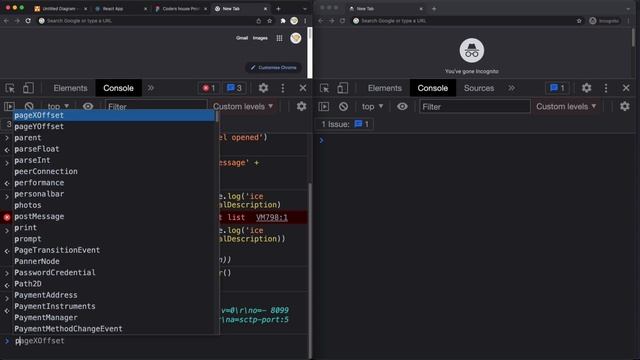
Task: Expand more tabs chevron in left DevTools
Action: coord(151,88)
